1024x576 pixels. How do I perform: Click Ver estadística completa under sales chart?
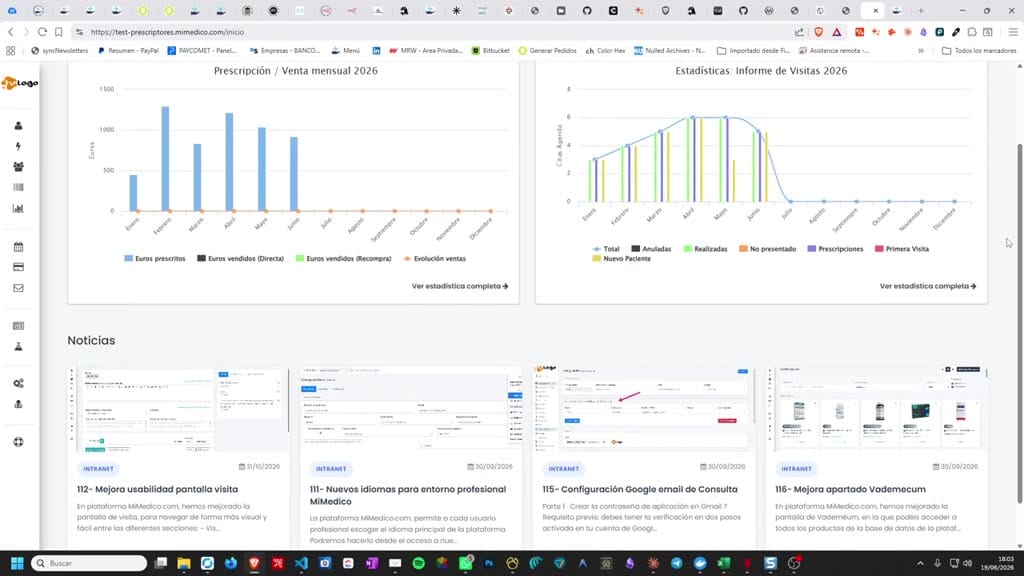(x=460, y=286)
